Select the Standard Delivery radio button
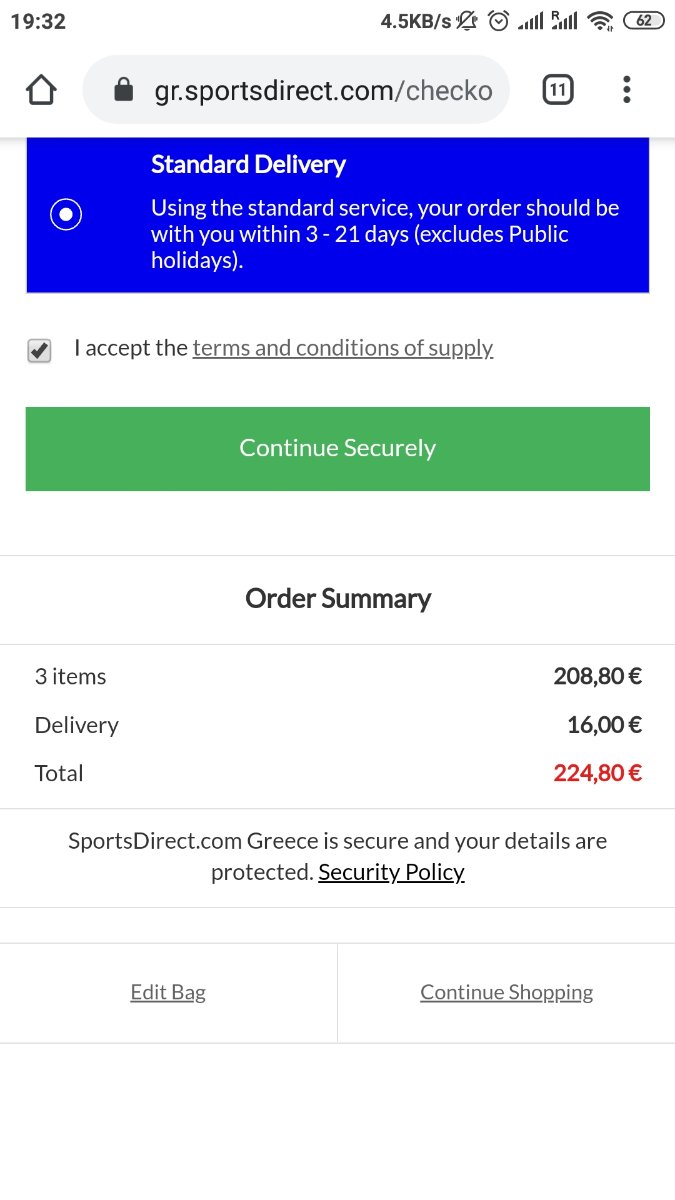This screenshot has height=1200, width=675. tap(66, 214)
